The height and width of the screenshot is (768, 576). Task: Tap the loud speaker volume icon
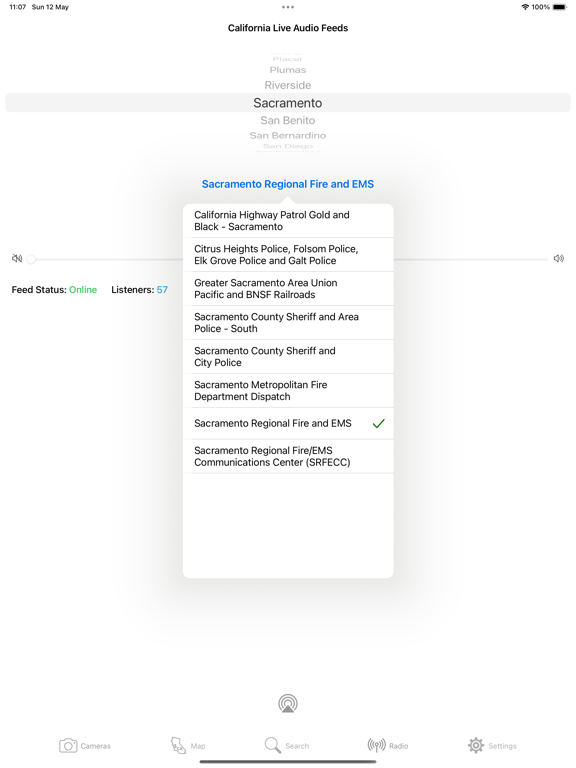[558, 258]
